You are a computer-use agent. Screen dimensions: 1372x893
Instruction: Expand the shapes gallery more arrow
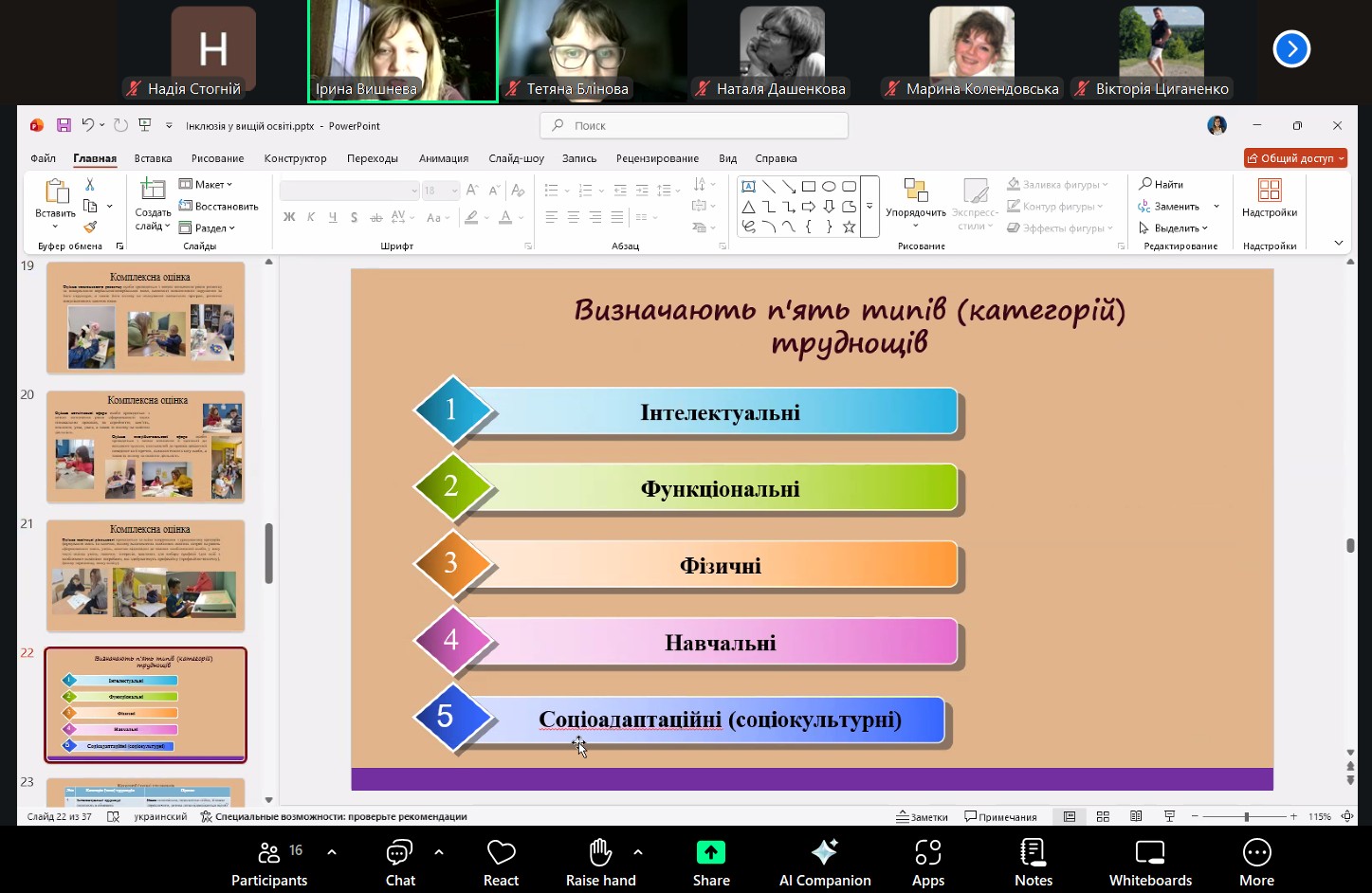(x=869, y=206)
